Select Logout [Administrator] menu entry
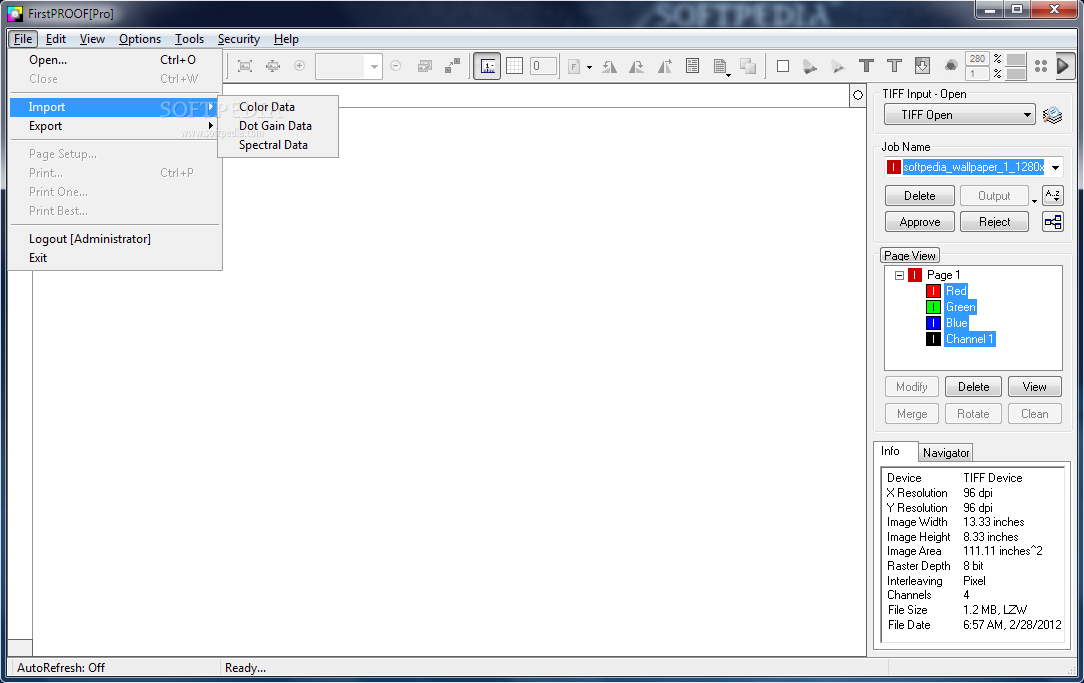Image resolution: width=1084 pixels, height=683 pixels. pos(115,239)
